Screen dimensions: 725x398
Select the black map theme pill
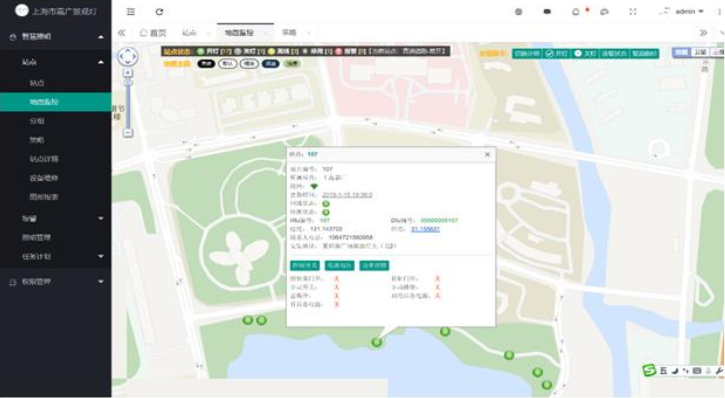[206, 63]
